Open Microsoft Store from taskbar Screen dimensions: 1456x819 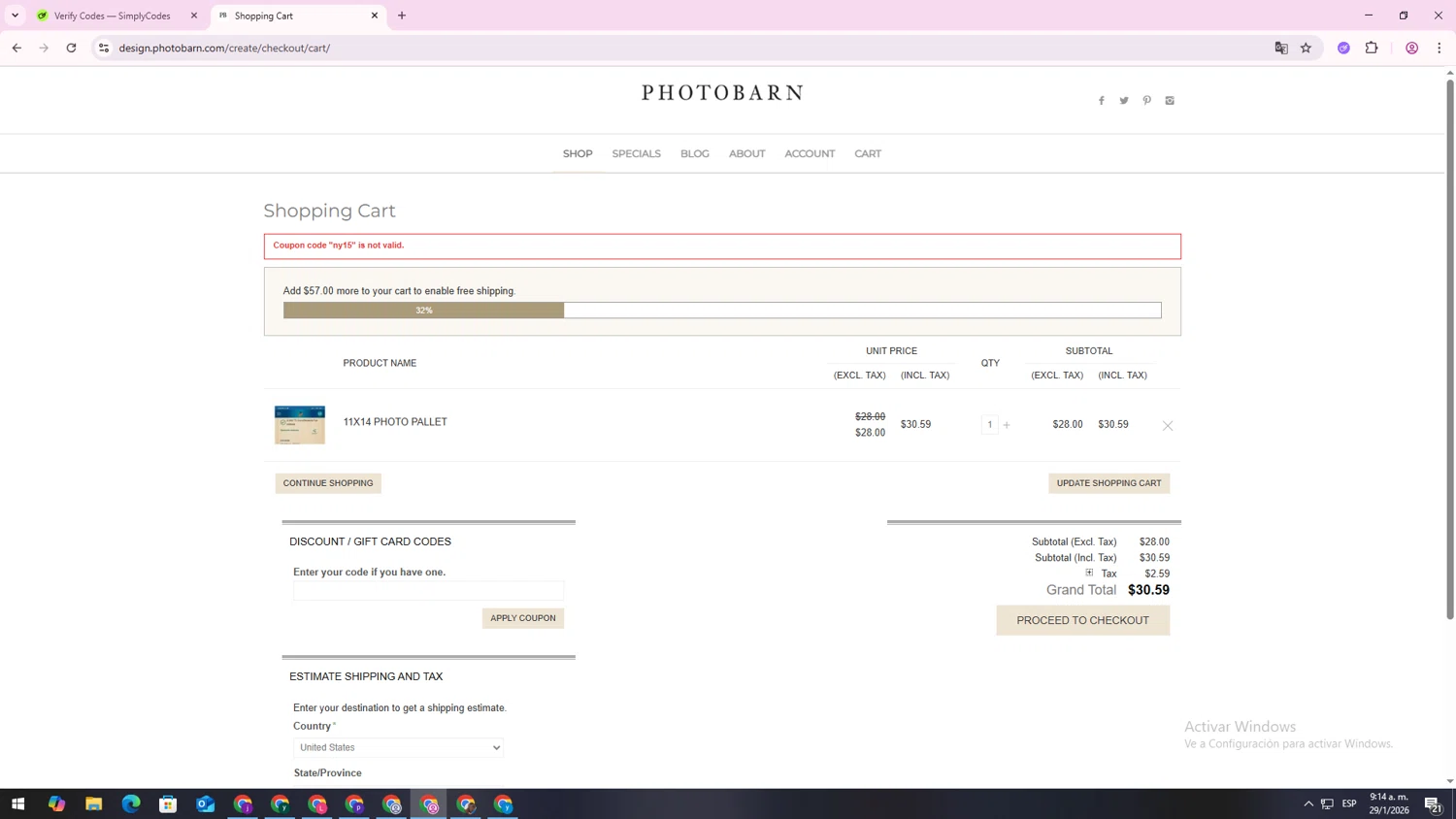click(168, 803)
